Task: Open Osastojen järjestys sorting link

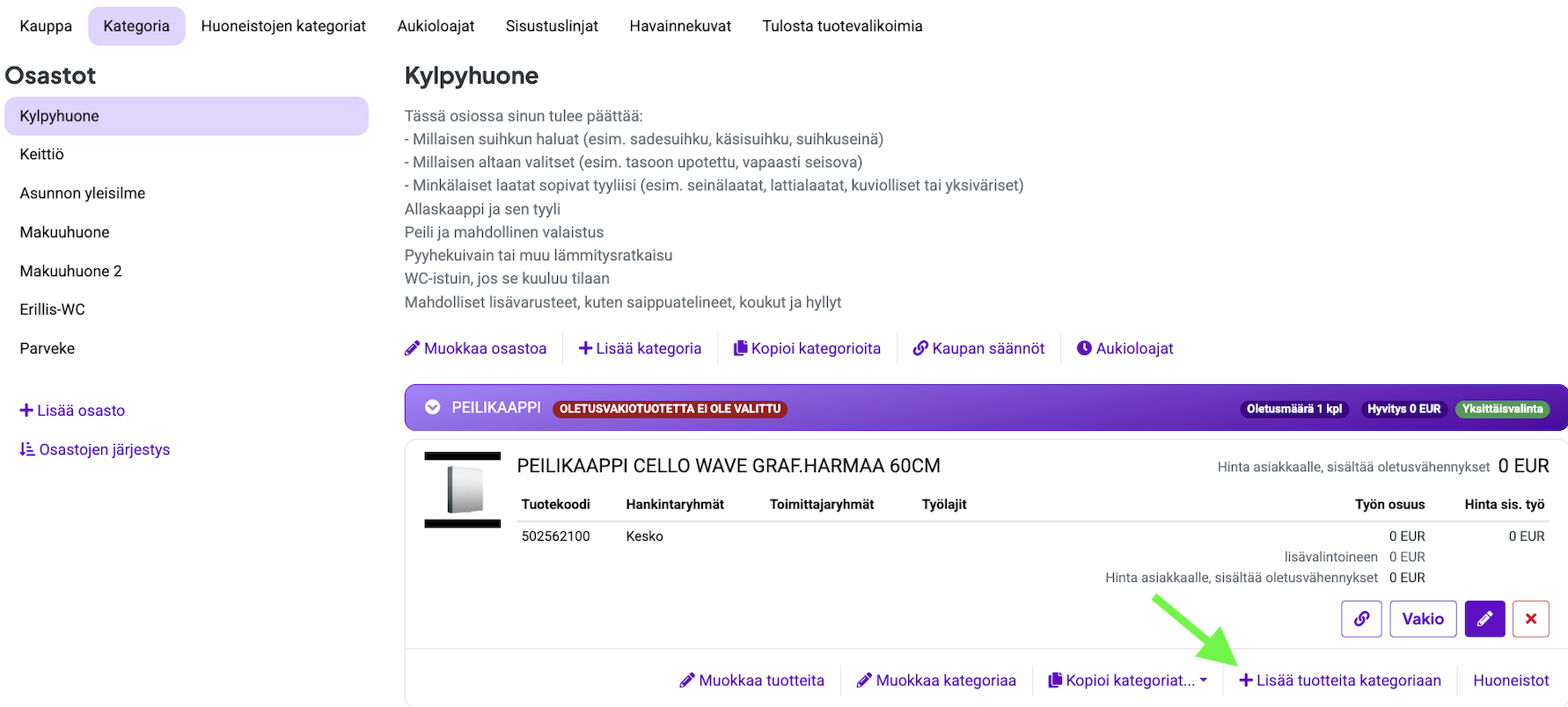Action: coord(95,449)
